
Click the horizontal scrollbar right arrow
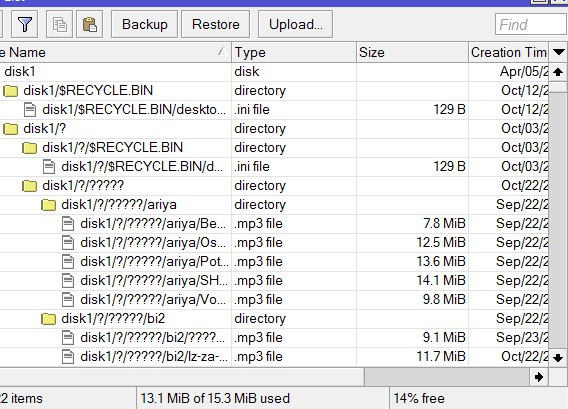click(539, 377)
